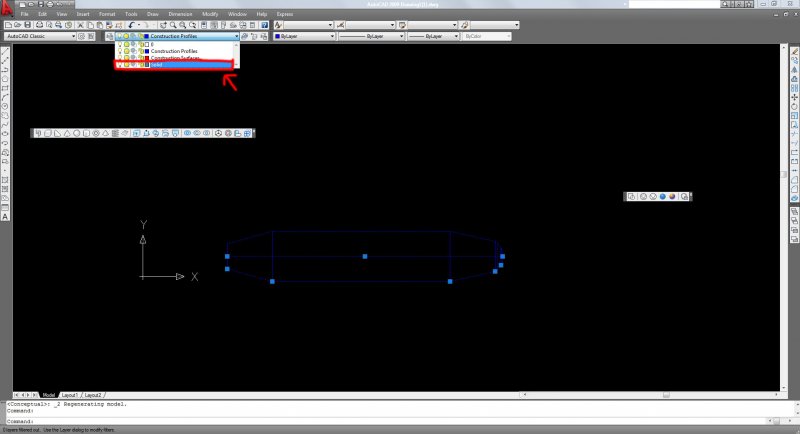Switch to Realistic visual style
800x434 pixels.
[x=662, y=196]
